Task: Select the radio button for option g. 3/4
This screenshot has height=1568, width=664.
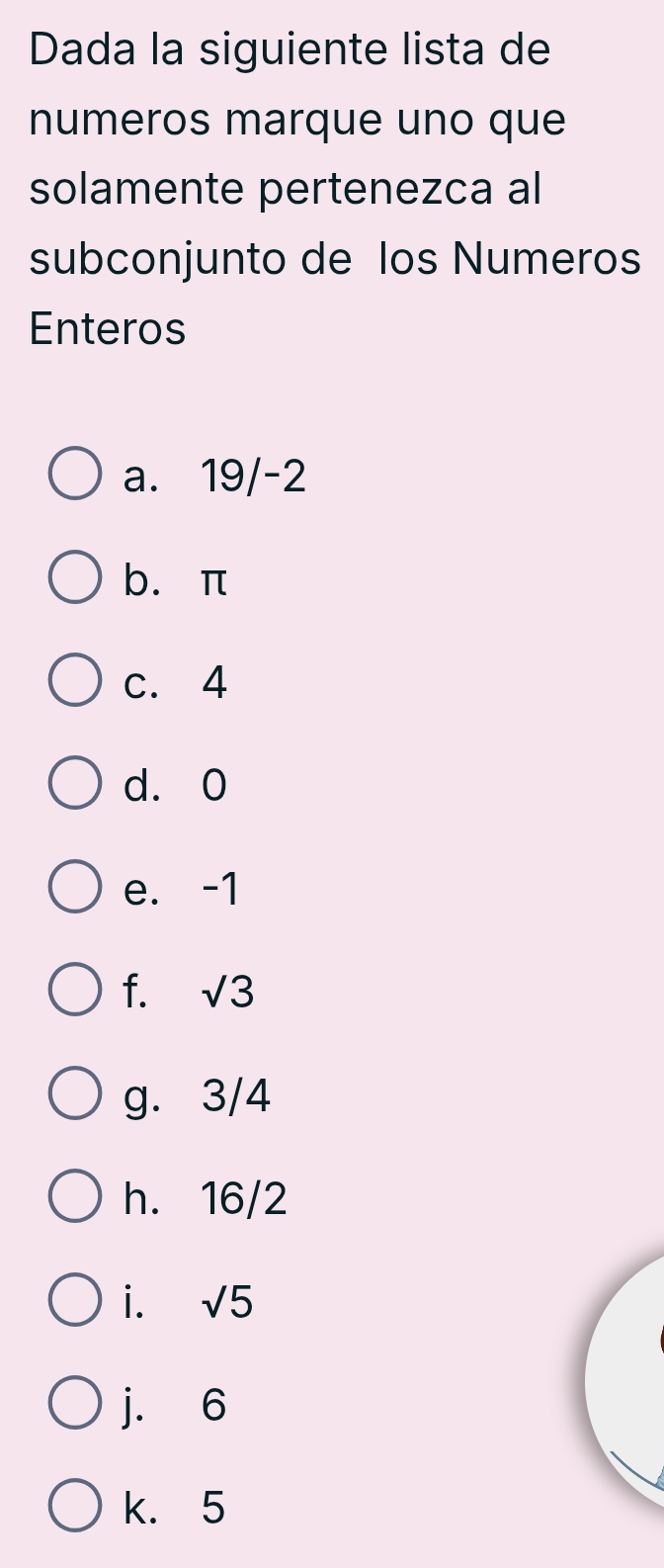Action: pyautogui.click(x=75, y=1096)
